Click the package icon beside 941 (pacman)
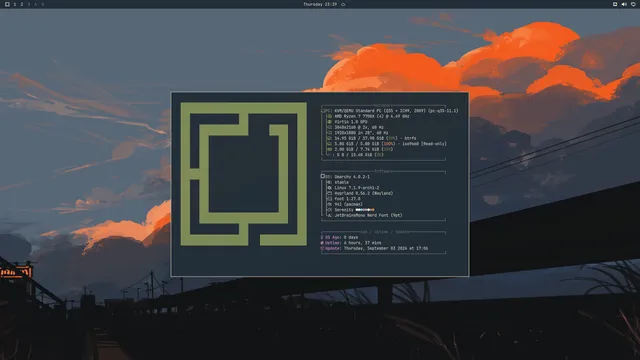 pyautogui.click(x=329, y=204)
